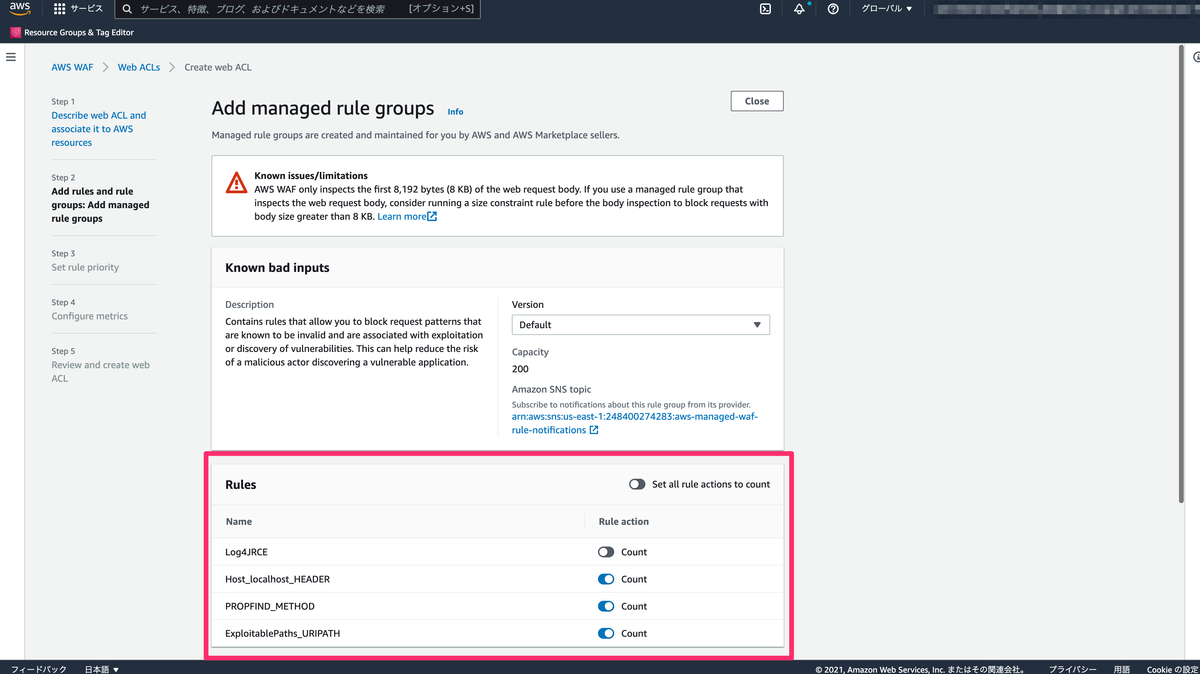This screenshot has height=674, width=1200.
Task: Click the Close button
Action: [756, 100]
